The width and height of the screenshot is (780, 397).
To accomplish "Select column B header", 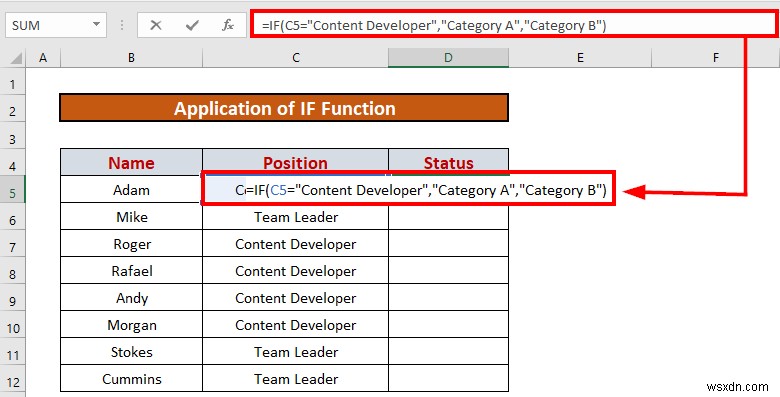I will [131, 58].
